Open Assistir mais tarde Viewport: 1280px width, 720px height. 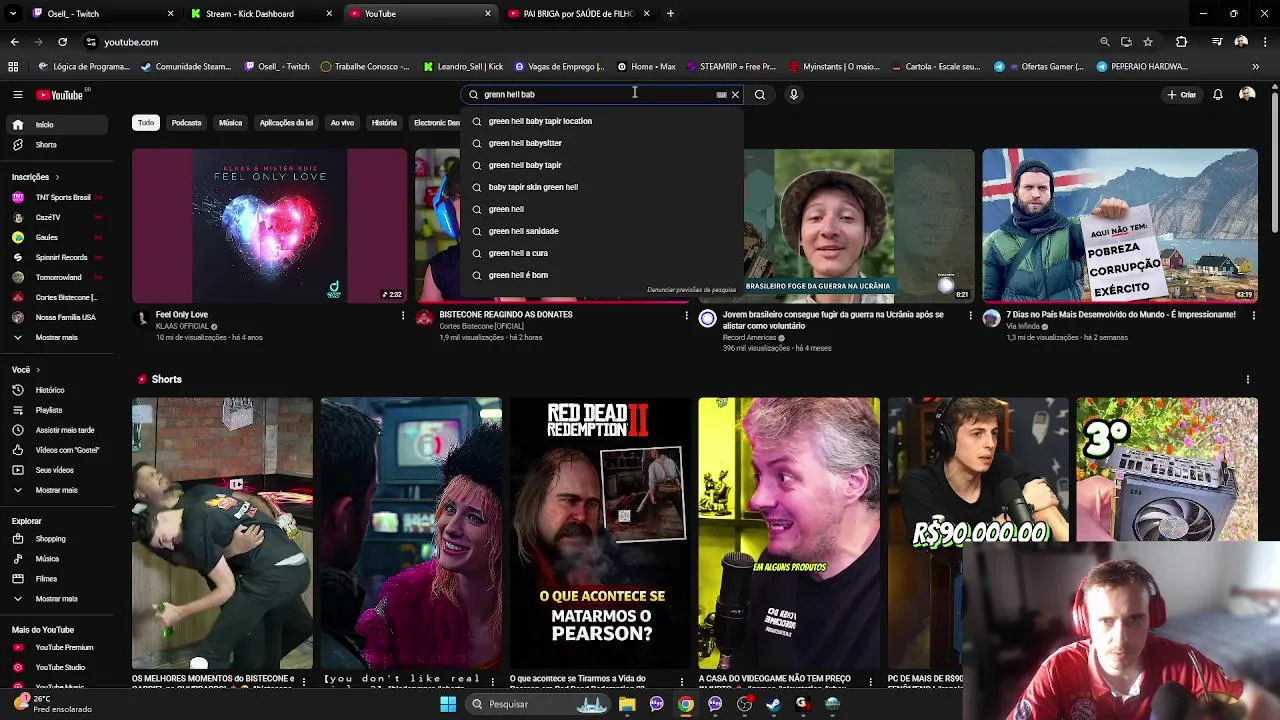tap(58, 430)
